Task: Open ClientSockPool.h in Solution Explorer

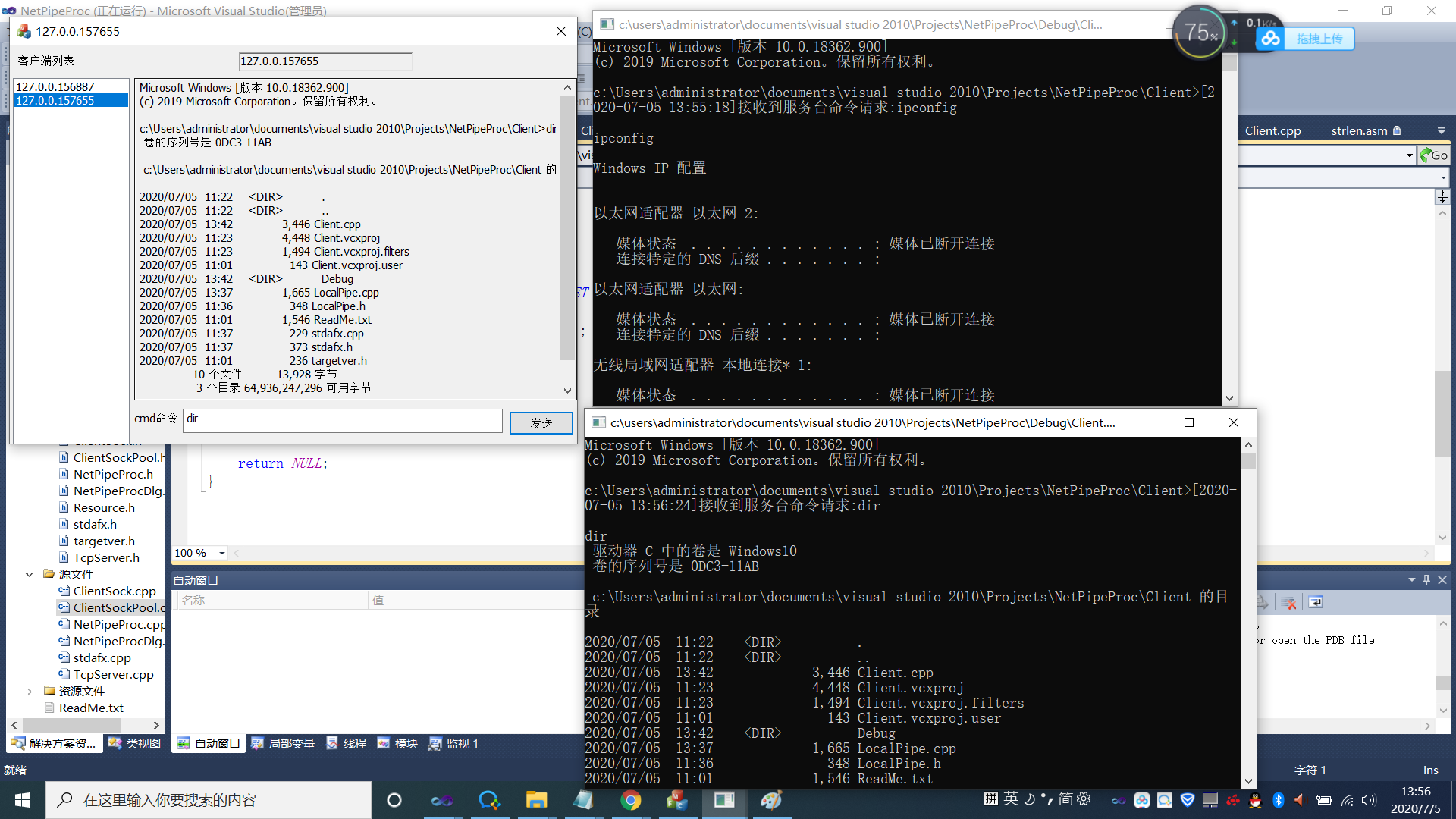Action: click(x=118, y=457)
